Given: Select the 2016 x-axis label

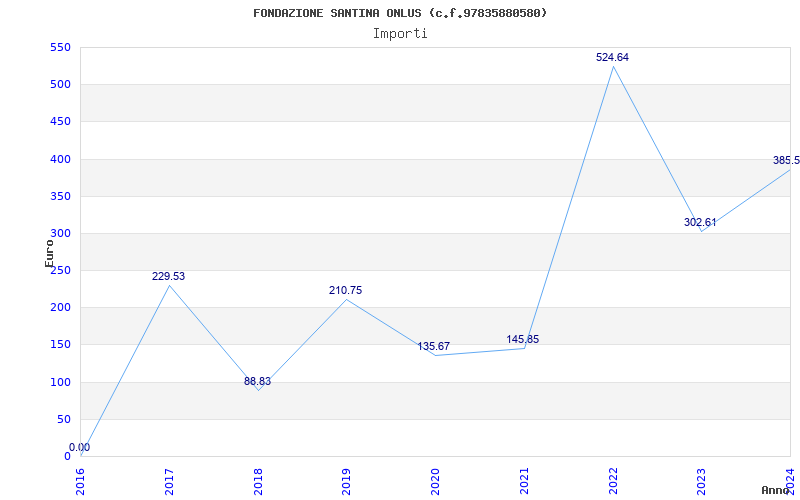Looking at the screenshot, I should click(81, 481).
